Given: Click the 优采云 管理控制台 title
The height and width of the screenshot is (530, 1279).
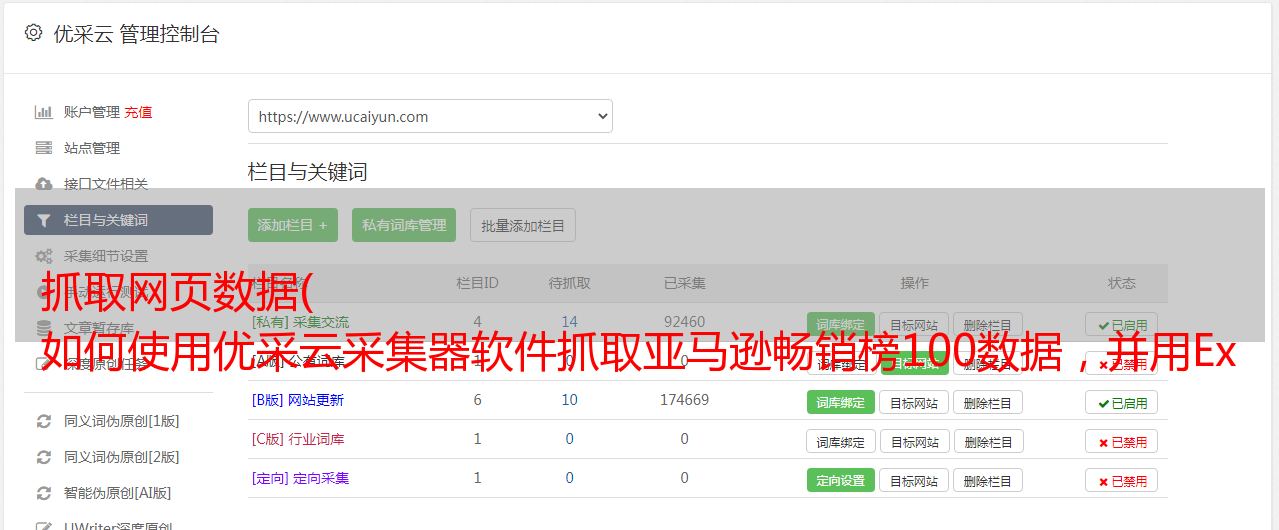Looking at the screenshot, I should (136, 34).
